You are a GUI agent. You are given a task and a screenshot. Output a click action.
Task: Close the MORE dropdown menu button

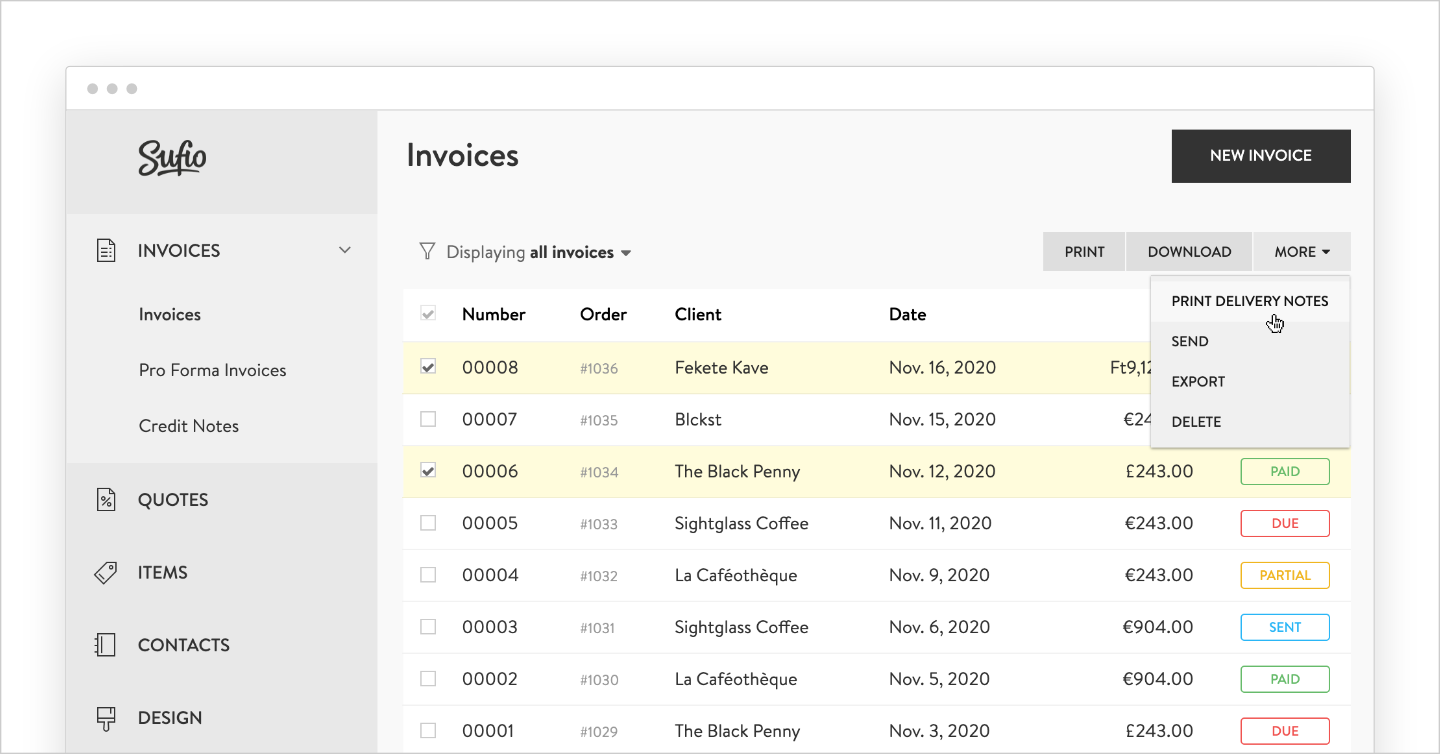(x=1301, y=252)
